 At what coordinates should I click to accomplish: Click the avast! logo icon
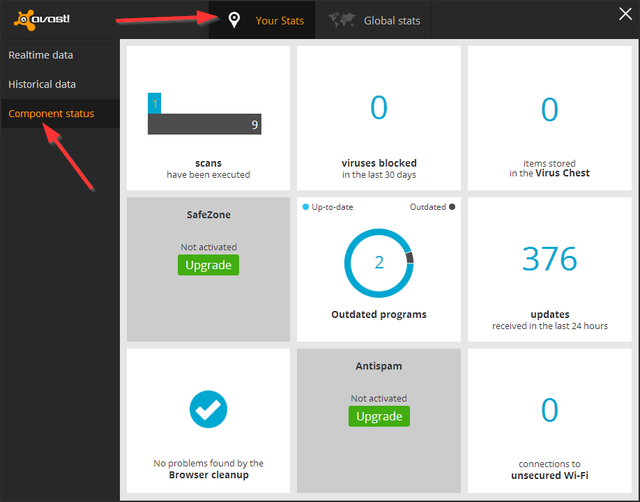[x=42, y=20]
